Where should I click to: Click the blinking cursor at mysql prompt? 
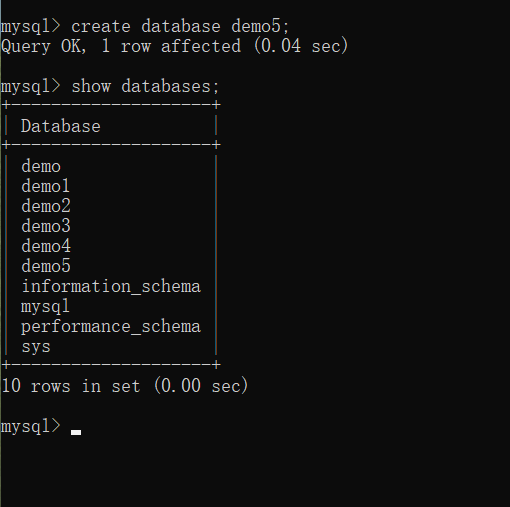click(x=76, y=432)
